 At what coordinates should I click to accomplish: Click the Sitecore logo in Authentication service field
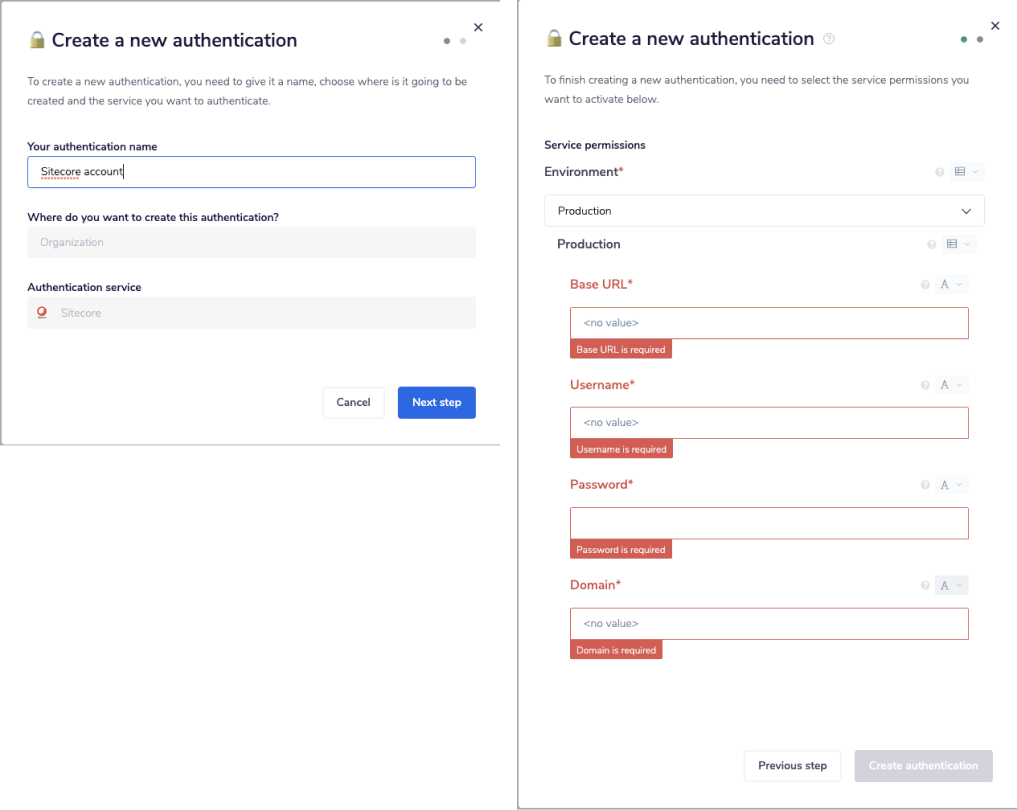[x=40, y=312]
